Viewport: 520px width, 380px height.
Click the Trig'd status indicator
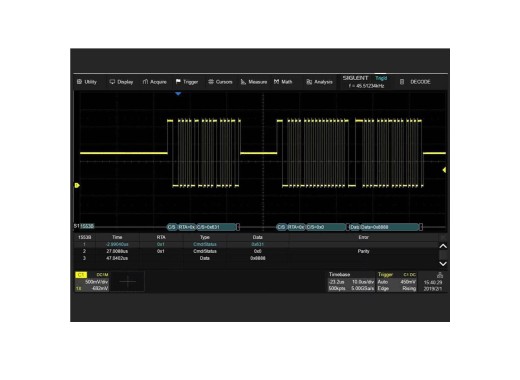pyautogui.click(x=381, y=78)
